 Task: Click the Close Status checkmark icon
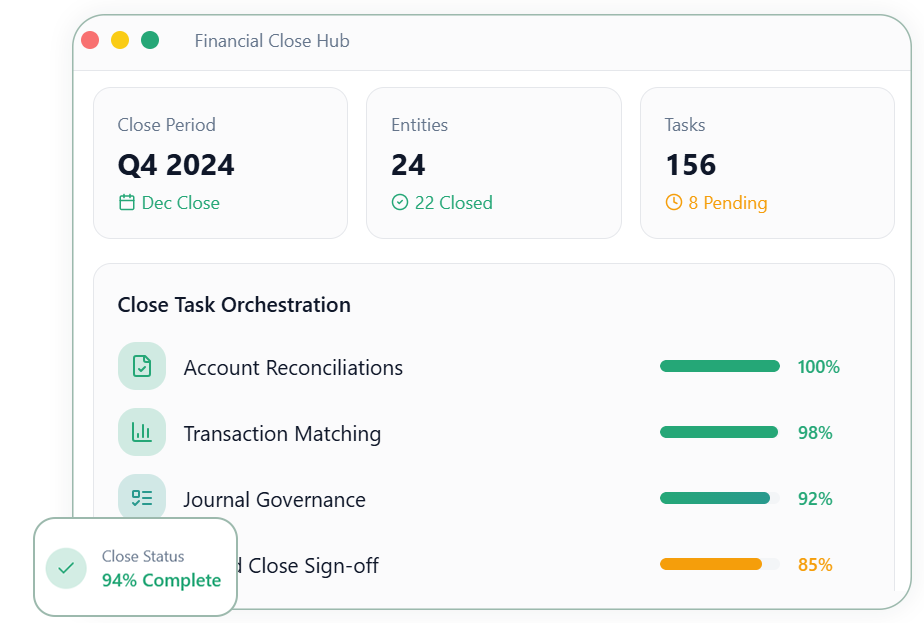tap(66, 568)
